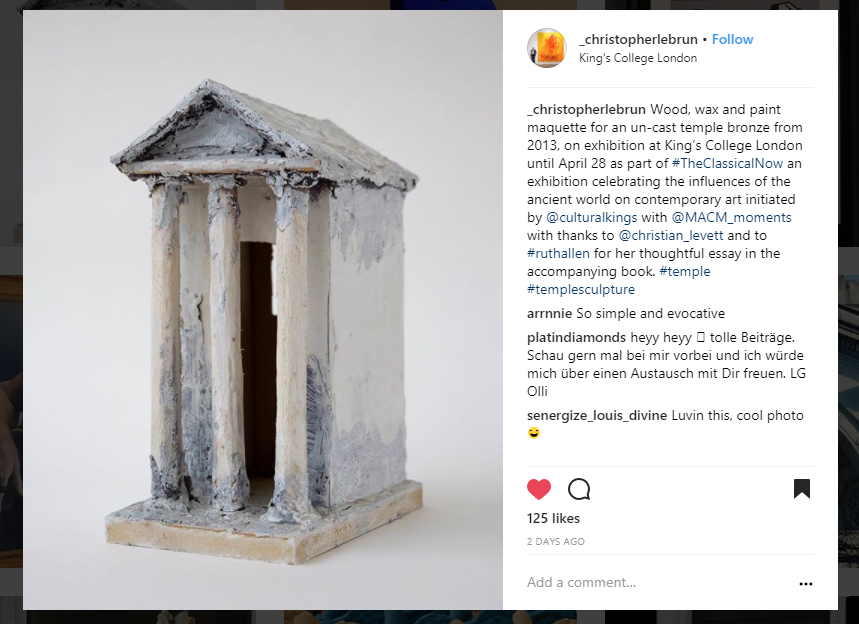Open the @christian_levett mention
The image size is (859, 624).
(x=671, y=236)
